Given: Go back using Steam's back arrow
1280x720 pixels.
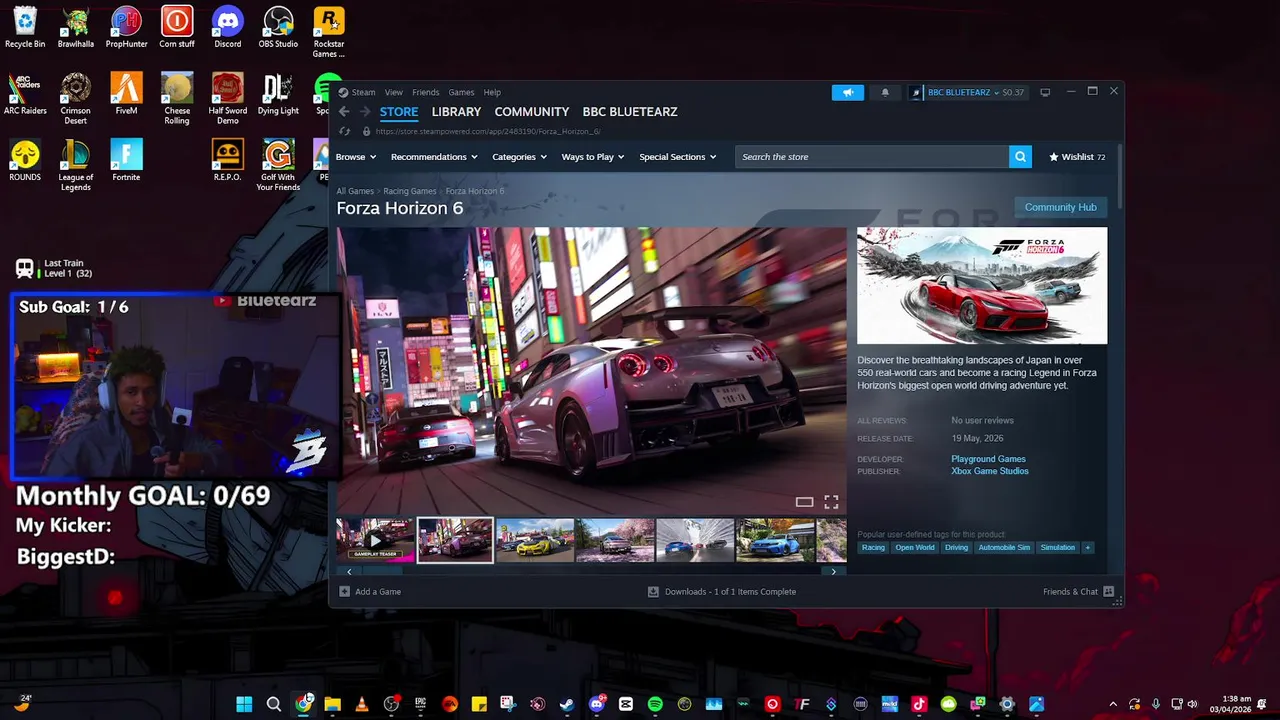Looking at the screenshot, I should click(344, 112).
